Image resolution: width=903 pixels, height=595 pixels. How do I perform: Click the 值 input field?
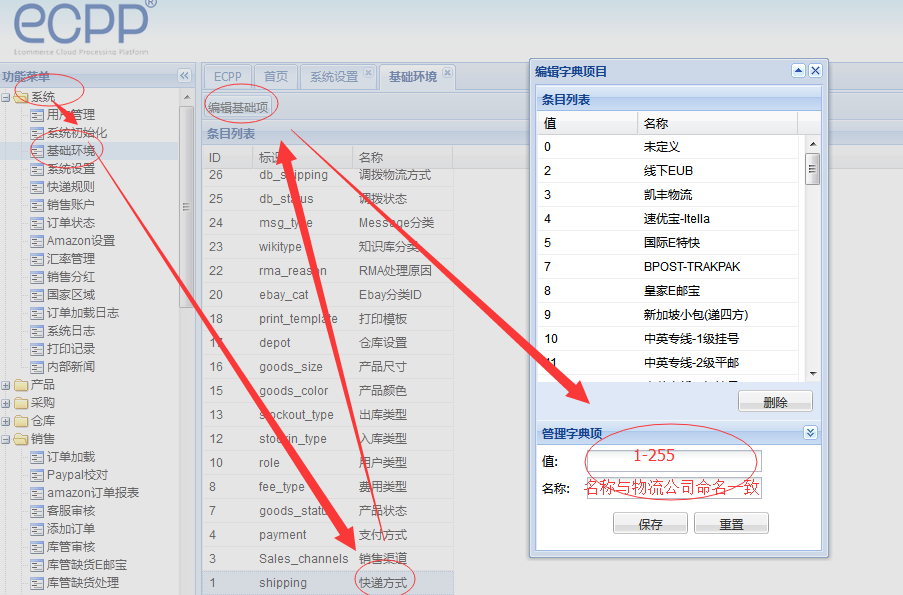click(x=673, y=461)
